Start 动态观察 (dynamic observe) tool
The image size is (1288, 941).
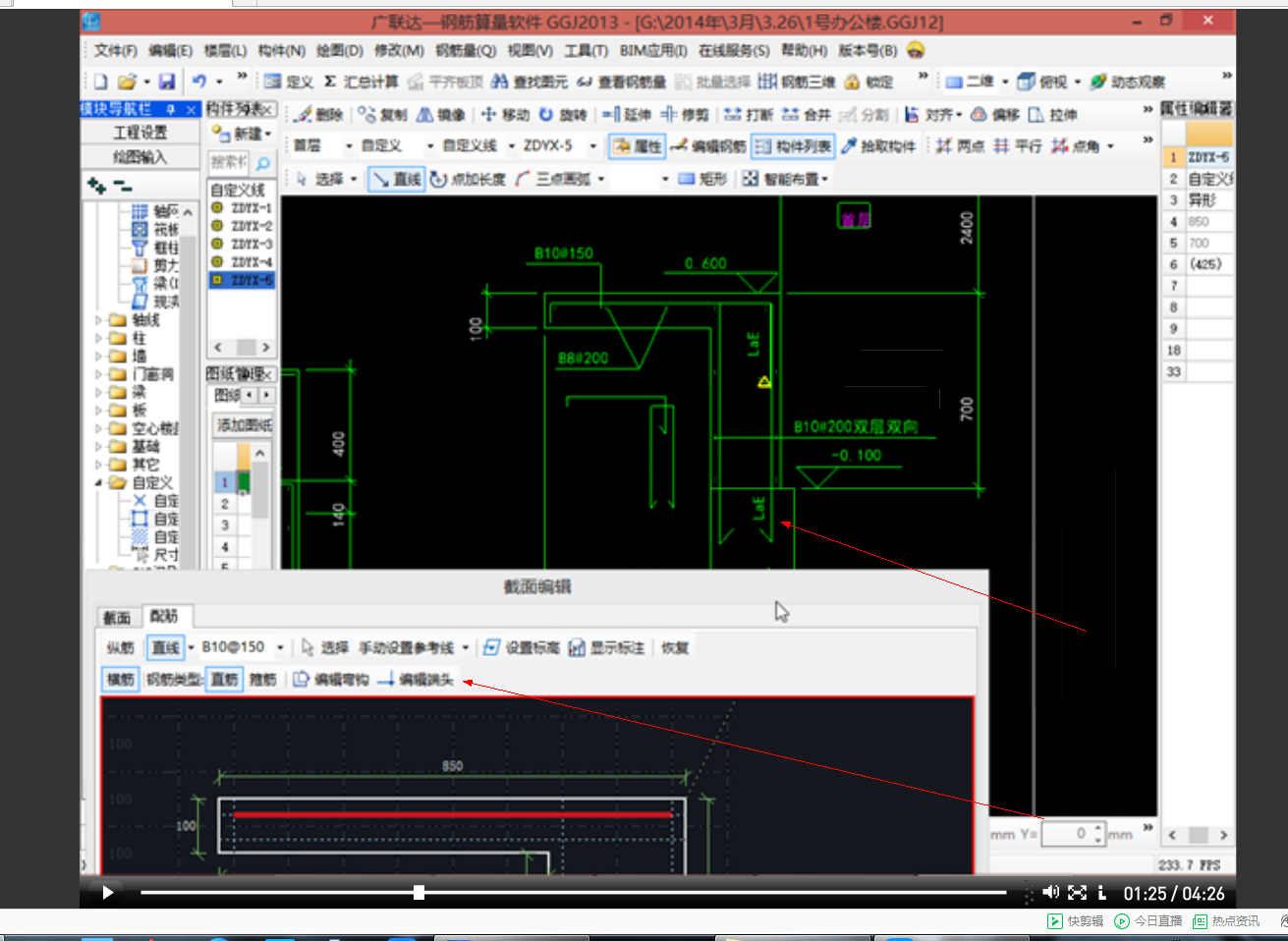point(1128,82)
